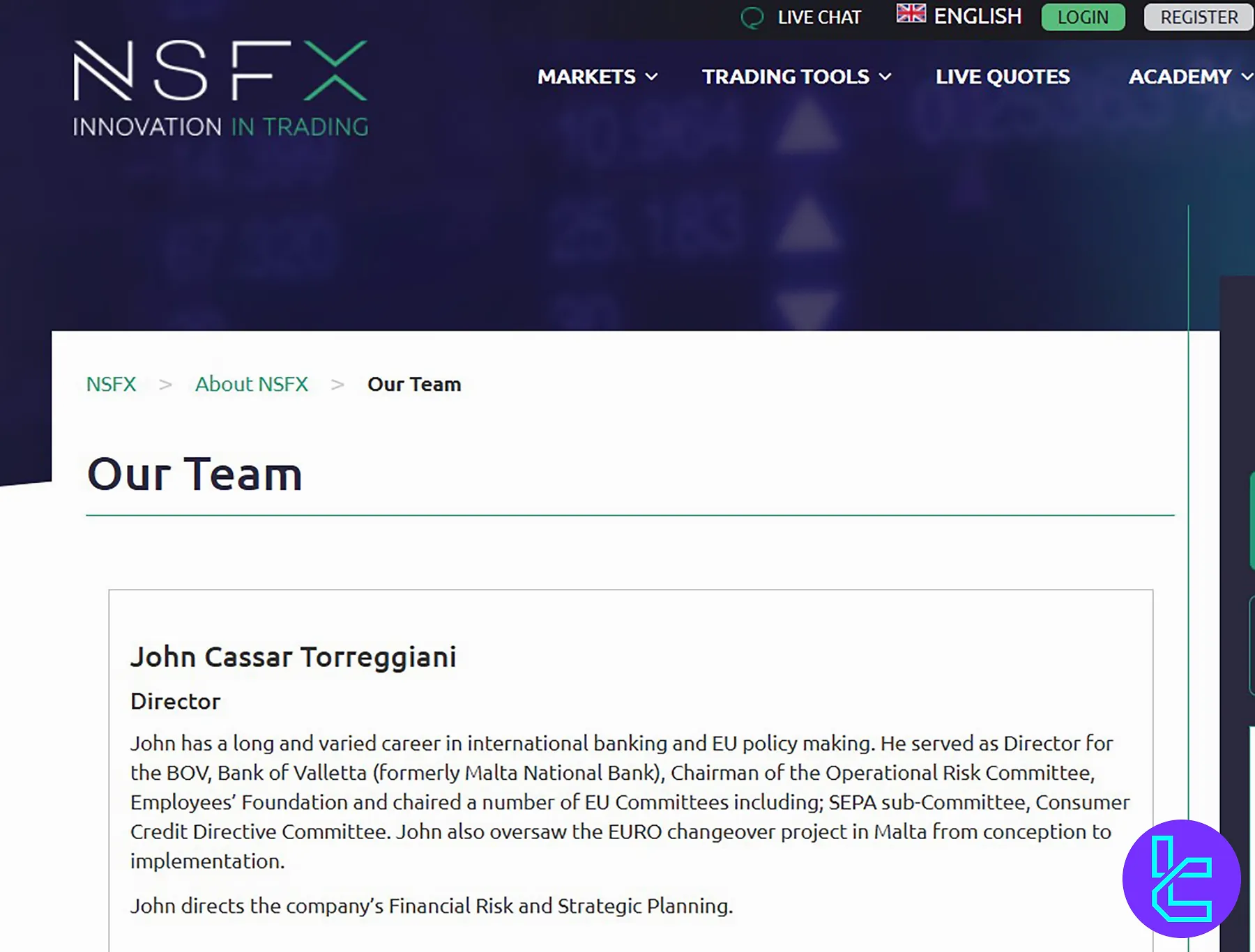Click the NSFX logo in the header
Image resolution: width=1255 pixels, height=952 pixels.
220,88
